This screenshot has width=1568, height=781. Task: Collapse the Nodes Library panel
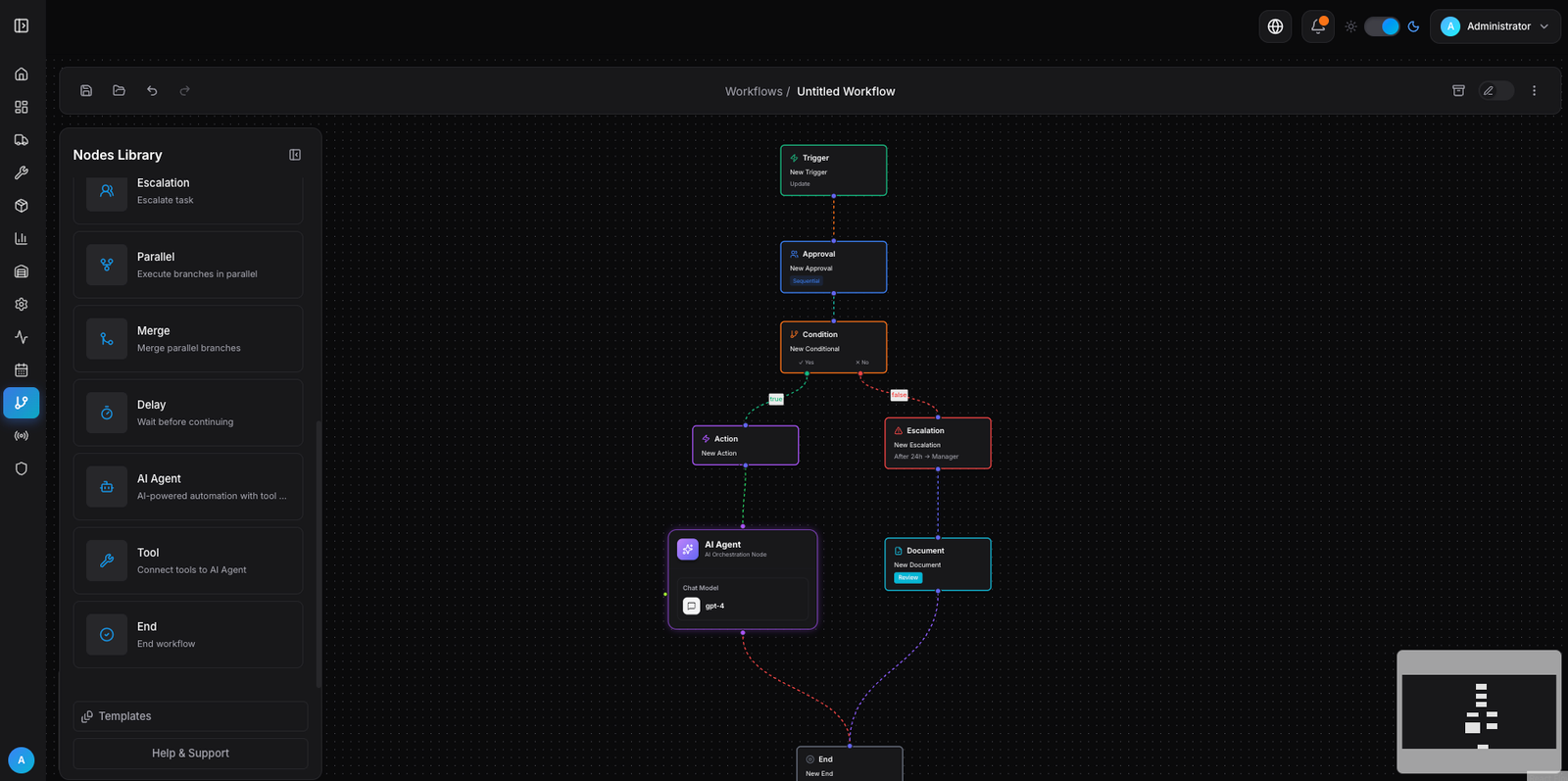tap(295, 155)
